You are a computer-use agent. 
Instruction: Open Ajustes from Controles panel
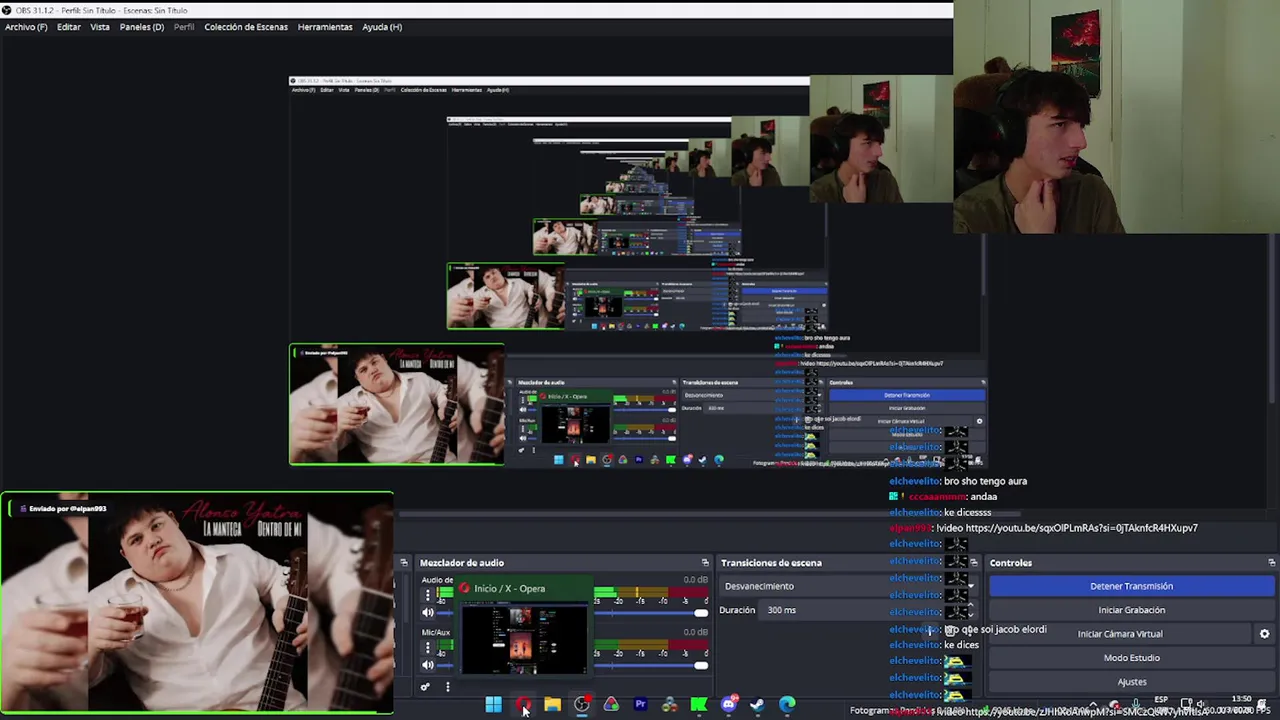tap(1131, 682)
